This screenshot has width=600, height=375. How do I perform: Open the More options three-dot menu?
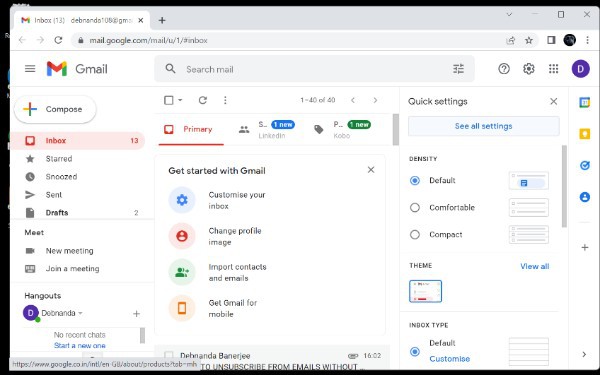point(225,100)
